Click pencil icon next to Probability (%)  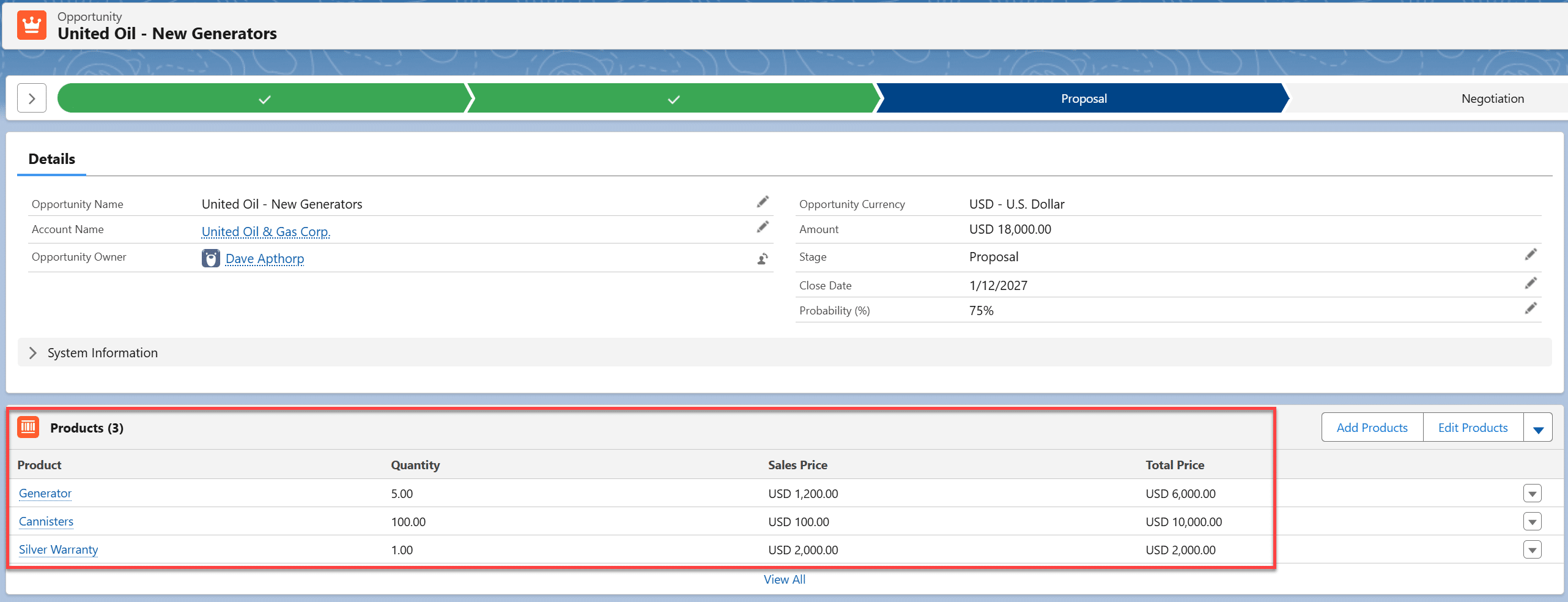[x=1530, y=308]
